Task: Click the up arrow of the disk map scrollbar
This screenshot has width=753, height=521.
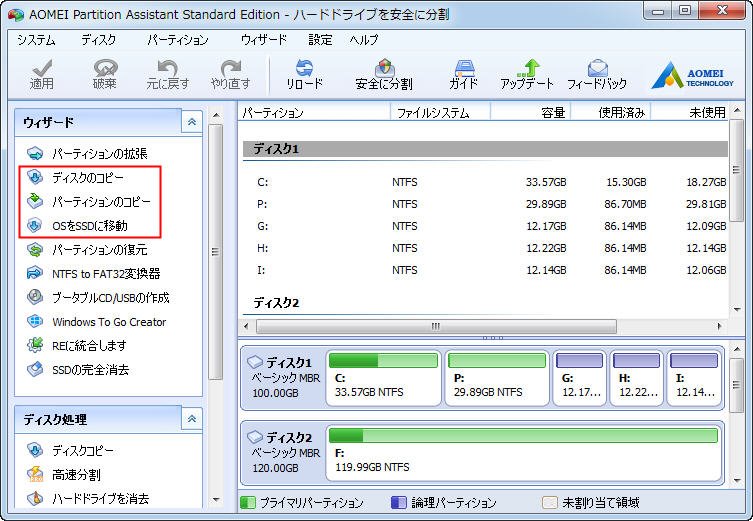Action: click(x=737, y=349)
